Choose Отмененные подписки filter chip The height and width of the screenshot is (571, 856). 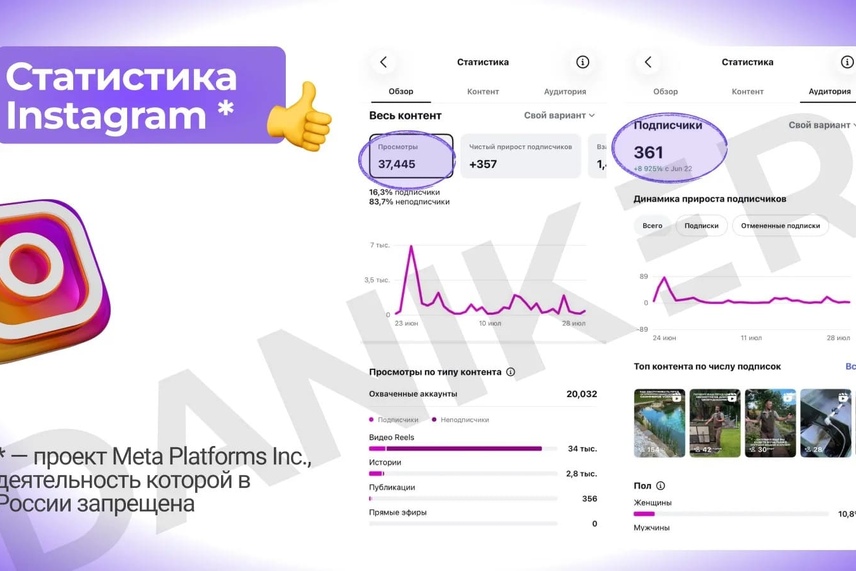pyautogui.click(x=780, y=225)
